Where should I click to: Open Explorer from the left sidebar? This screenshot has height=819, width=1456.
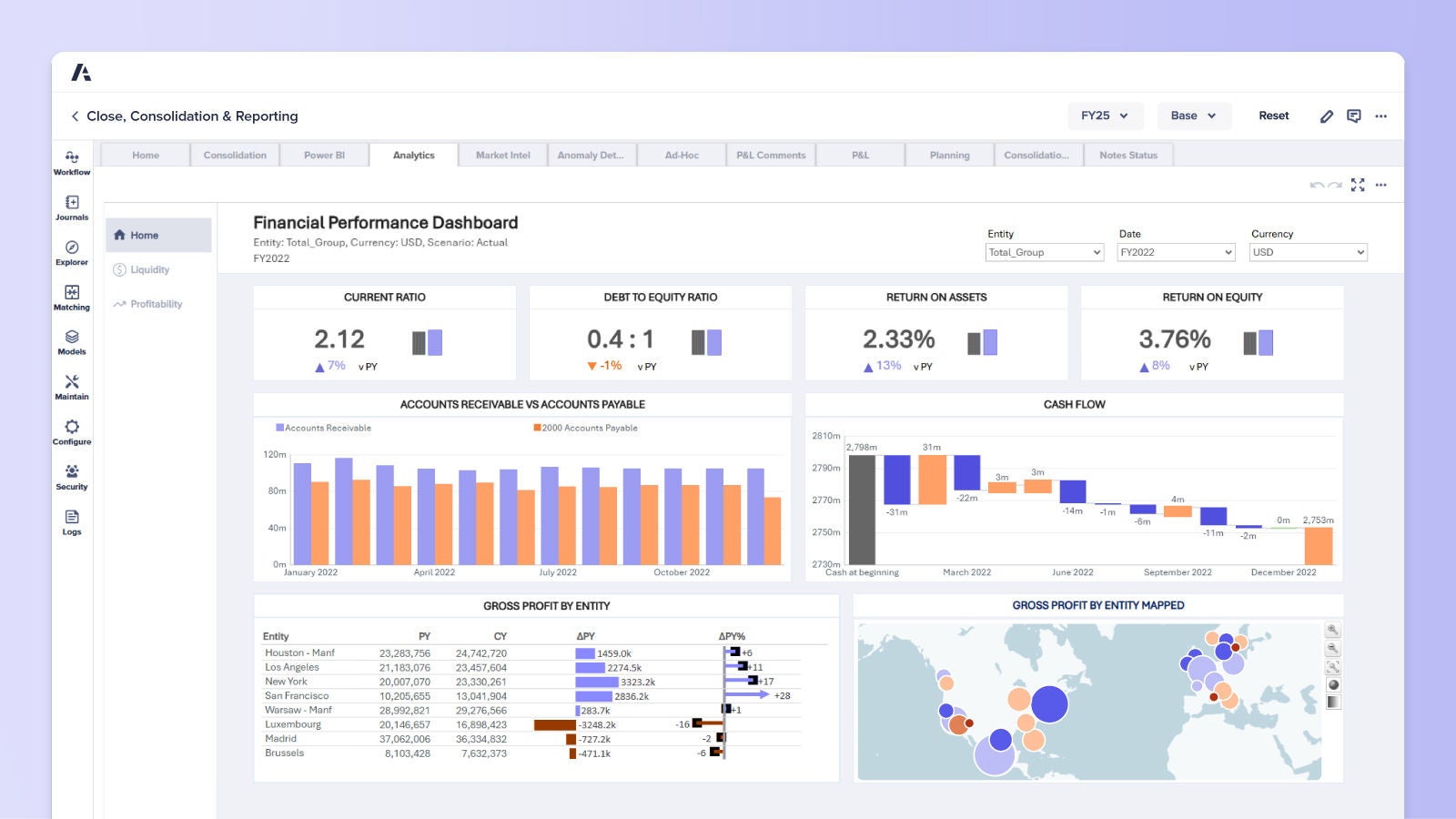tap(72, 251)
